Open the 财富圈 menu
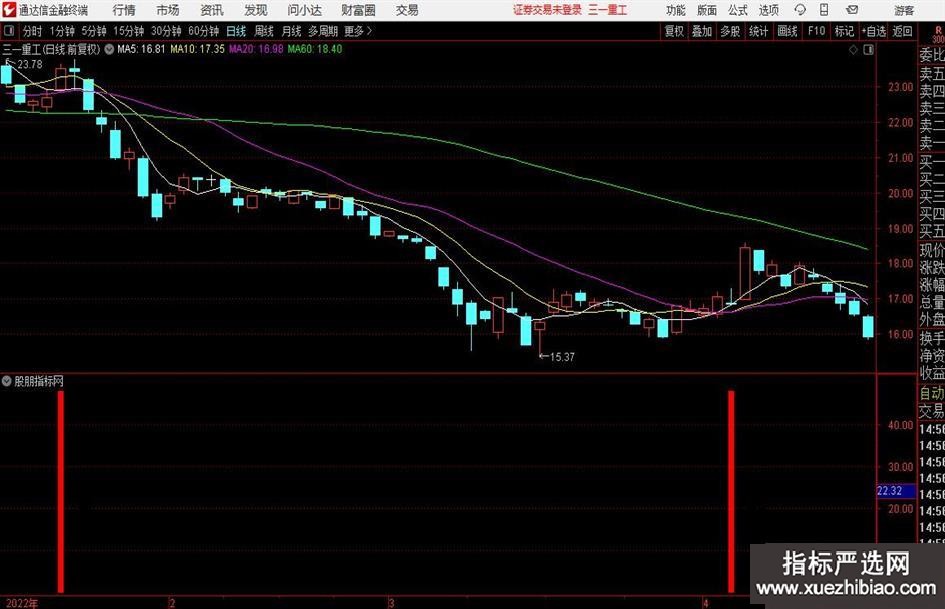 click(358, 10)
